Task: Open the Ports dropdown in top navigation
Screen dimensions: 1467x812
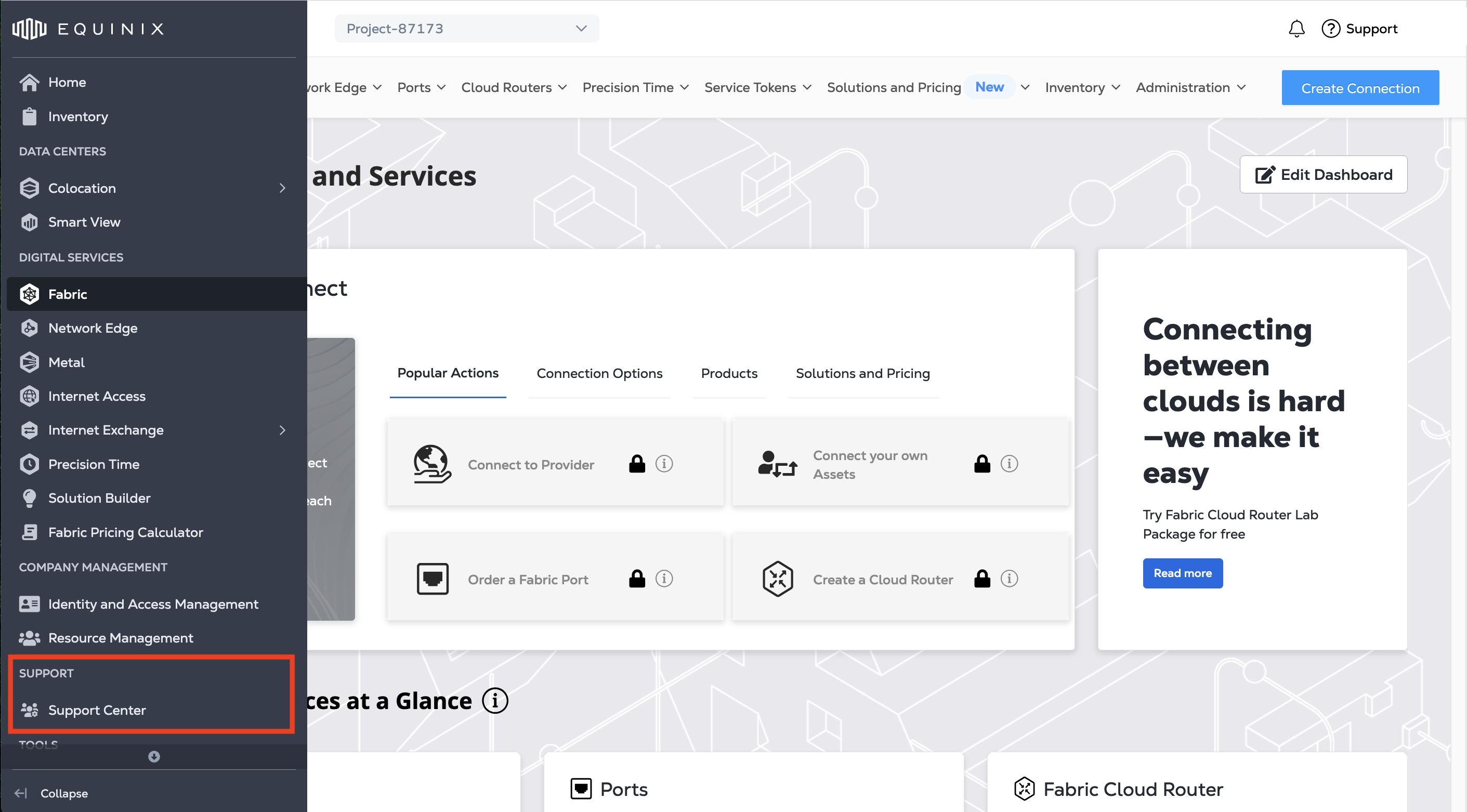Action: click(x=422, y=87)
